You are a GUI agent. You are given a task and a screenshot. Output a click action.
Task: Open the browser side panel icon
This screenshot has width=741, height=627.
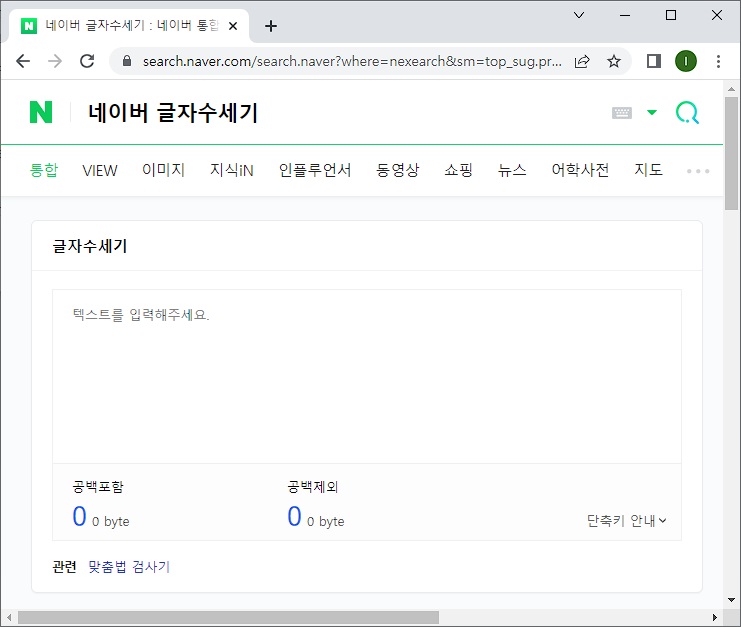[x=654, y=61]
